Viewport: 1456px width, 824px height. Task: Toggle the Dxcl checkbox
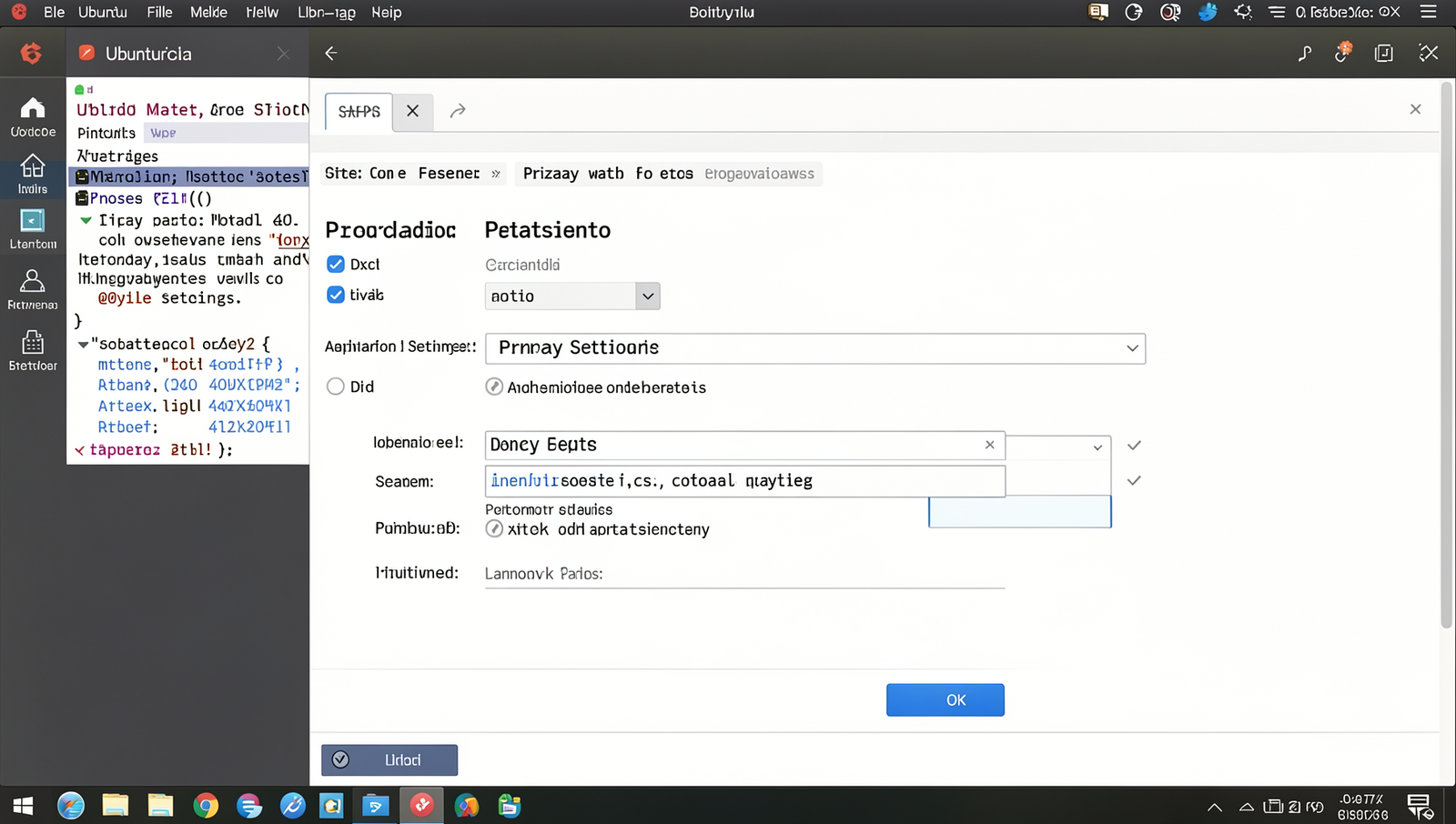pyautogui.click(x=336, y=264)
